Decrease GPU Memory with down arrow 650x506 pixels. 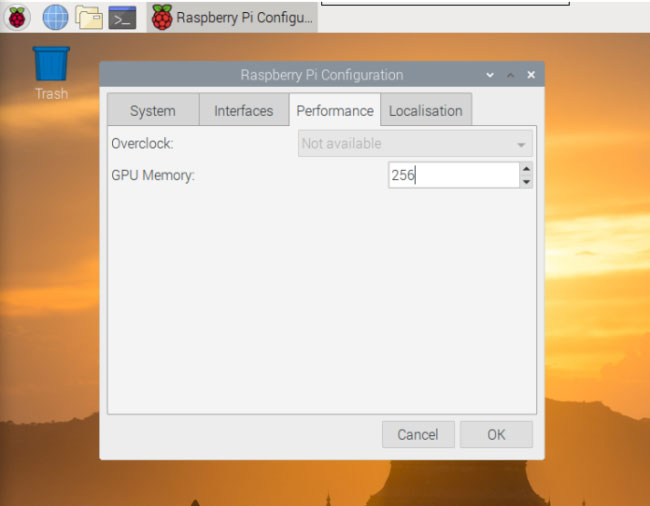point(526,182)
